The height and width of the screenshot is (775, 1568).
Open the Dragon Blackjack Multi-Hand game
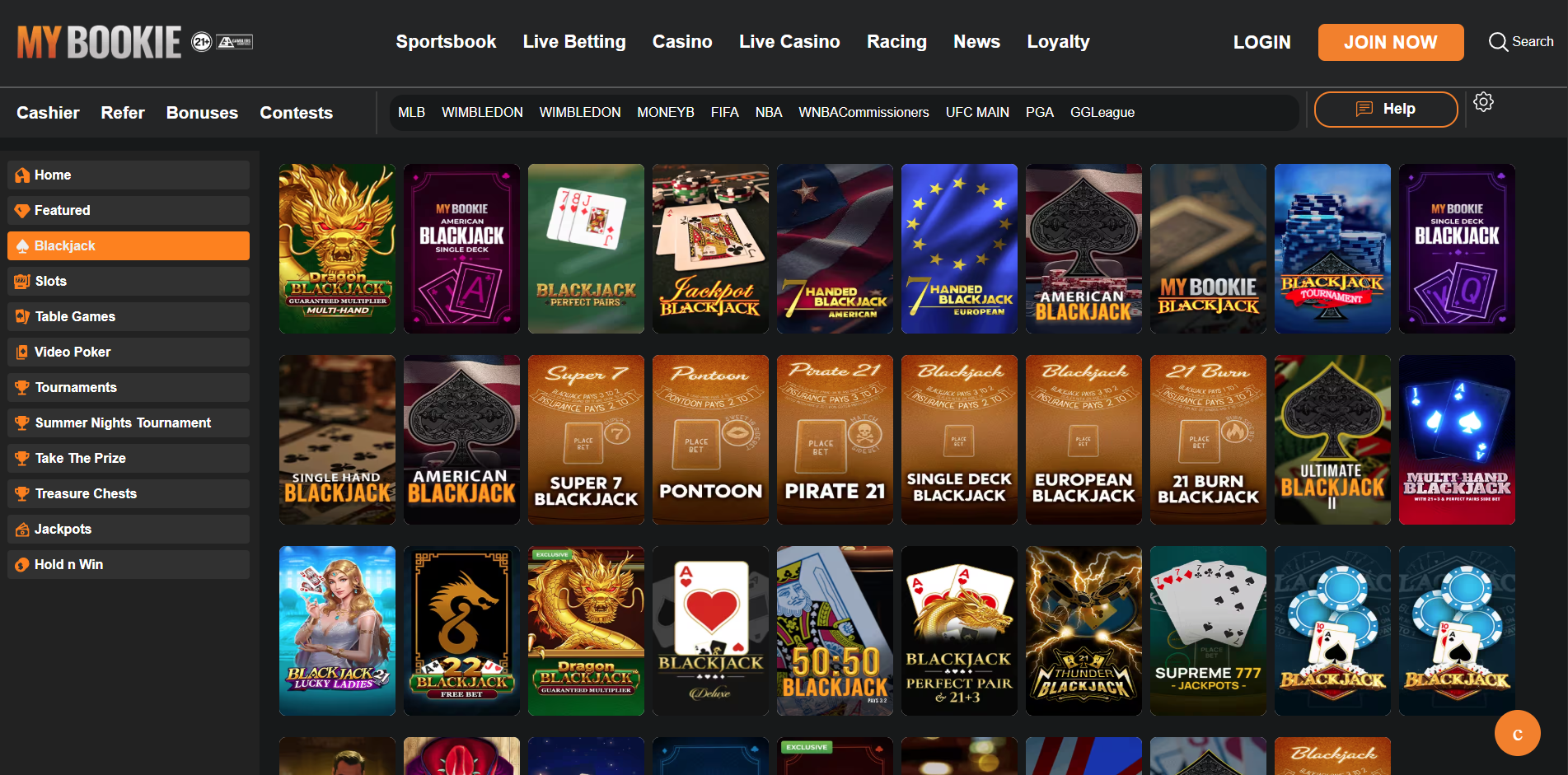[x=337, y=249]
